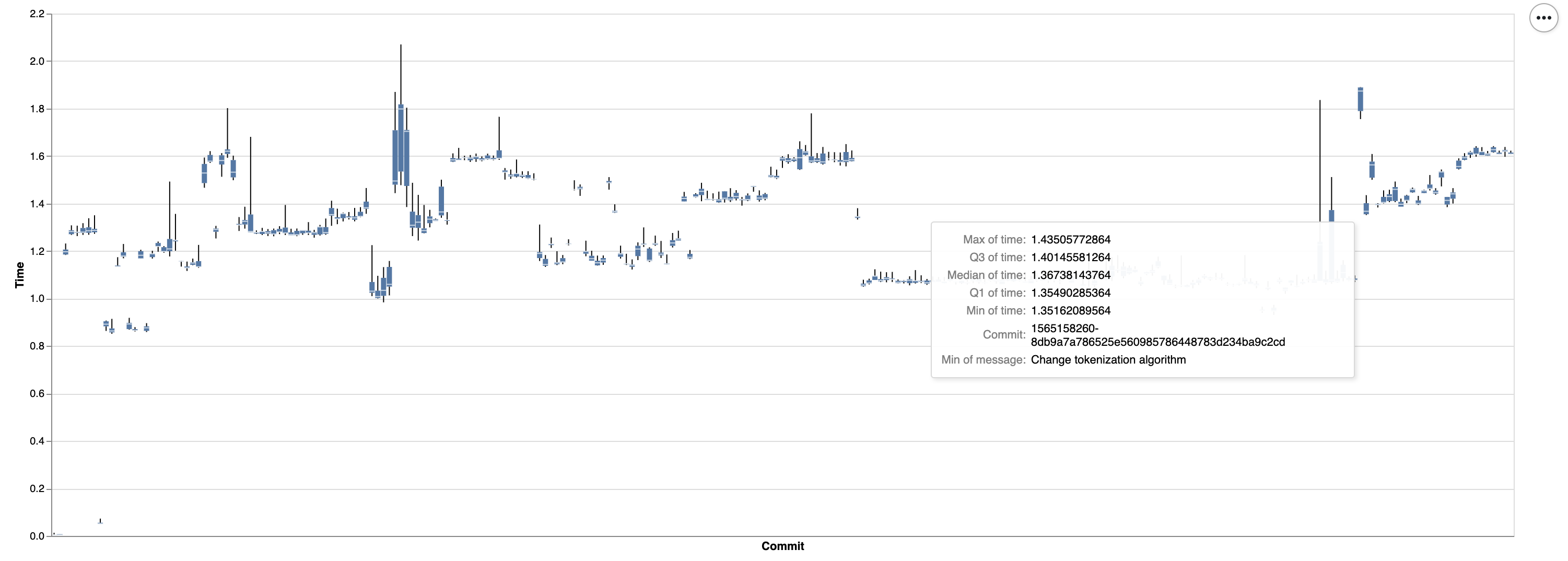Click the "Min of message:" tooltip label
Image resolution: width=1568 pixels, height=561 pixels.
tap(983, 359)
